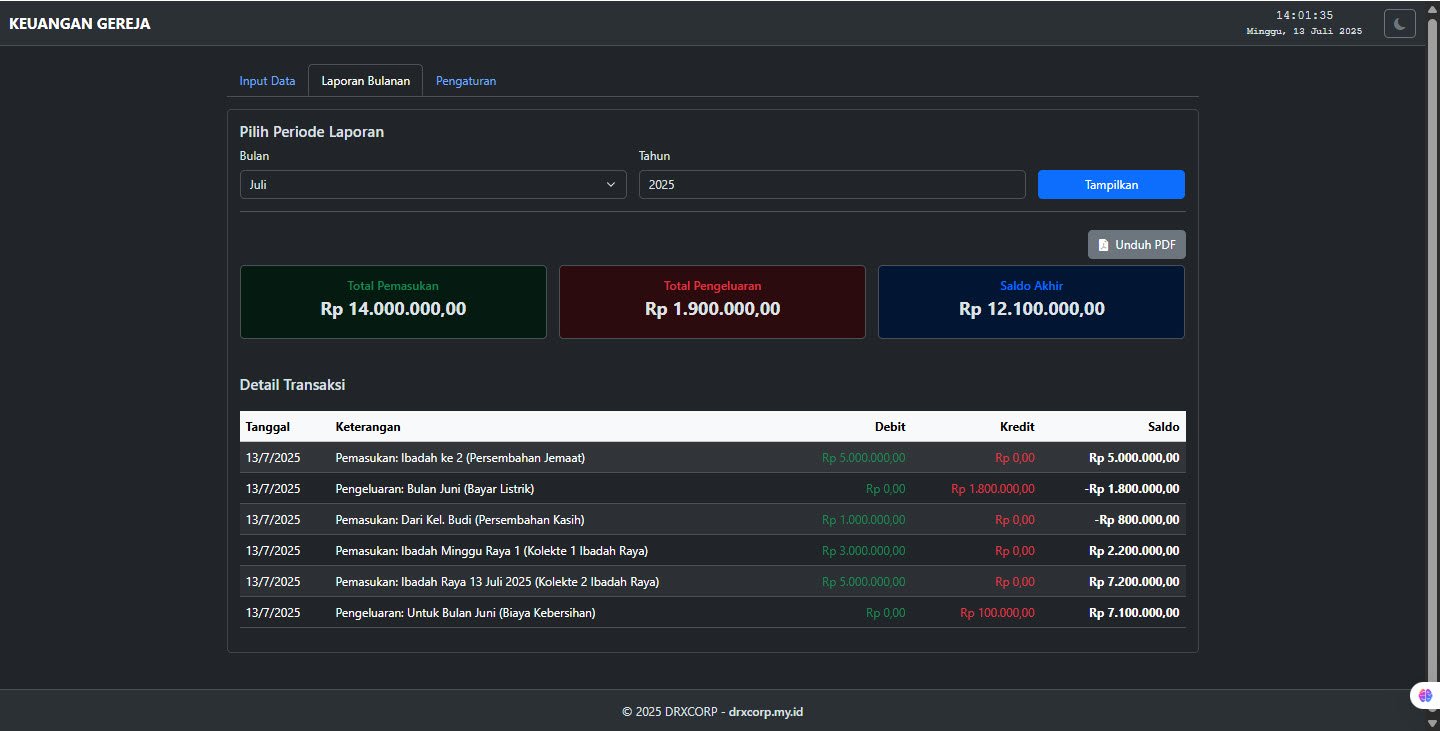This screenshot has height=731, width=1440.
Task: Click the 'Detail Transaksi' heading
Action: tap(293, 385)
